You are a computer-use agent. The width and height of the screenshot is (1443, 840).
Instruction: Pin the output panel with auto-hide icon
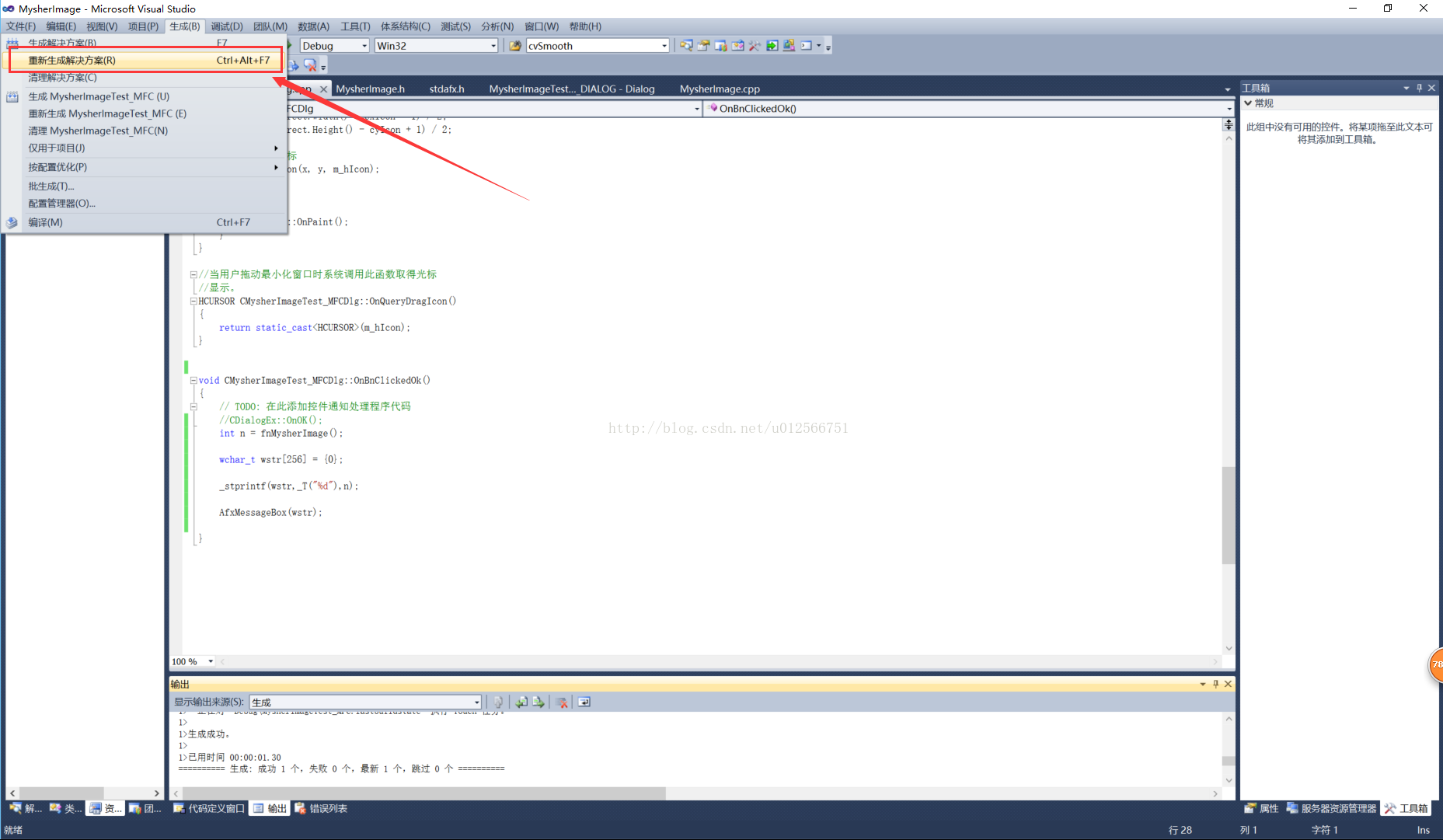[x=1215, y=684]
